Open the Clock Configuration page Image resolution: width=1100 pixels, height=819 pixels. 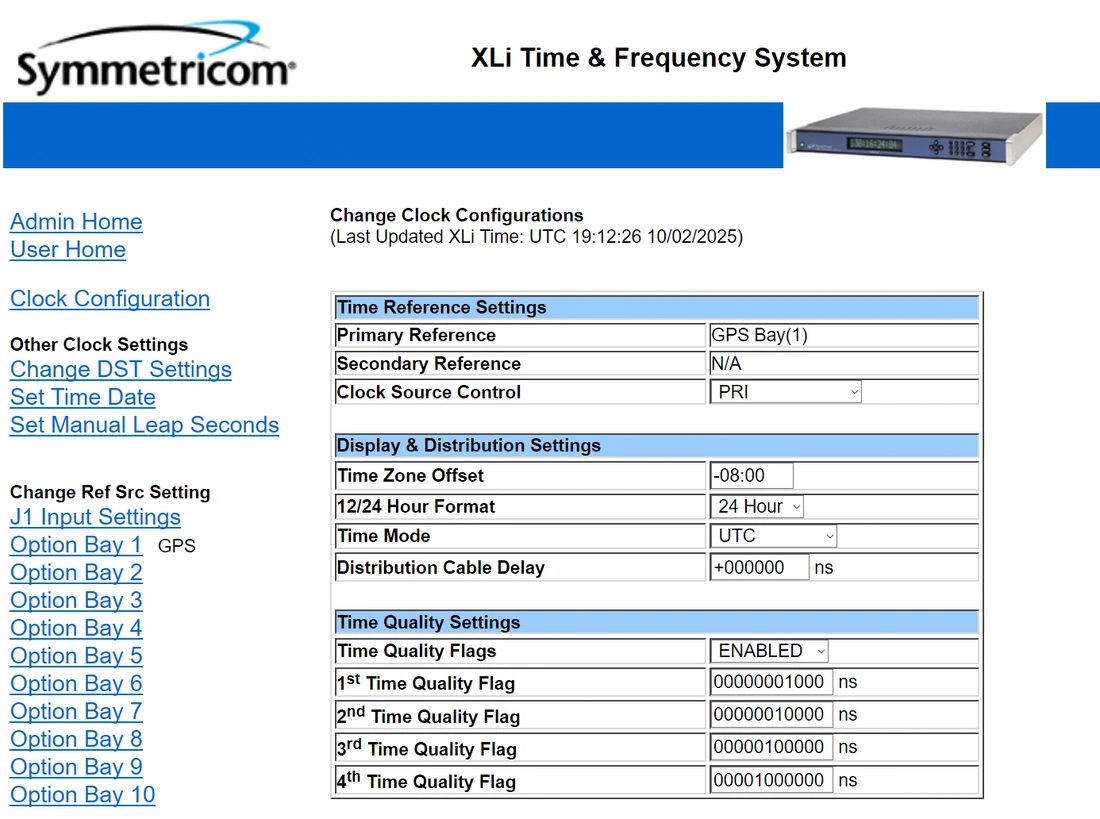110,299
